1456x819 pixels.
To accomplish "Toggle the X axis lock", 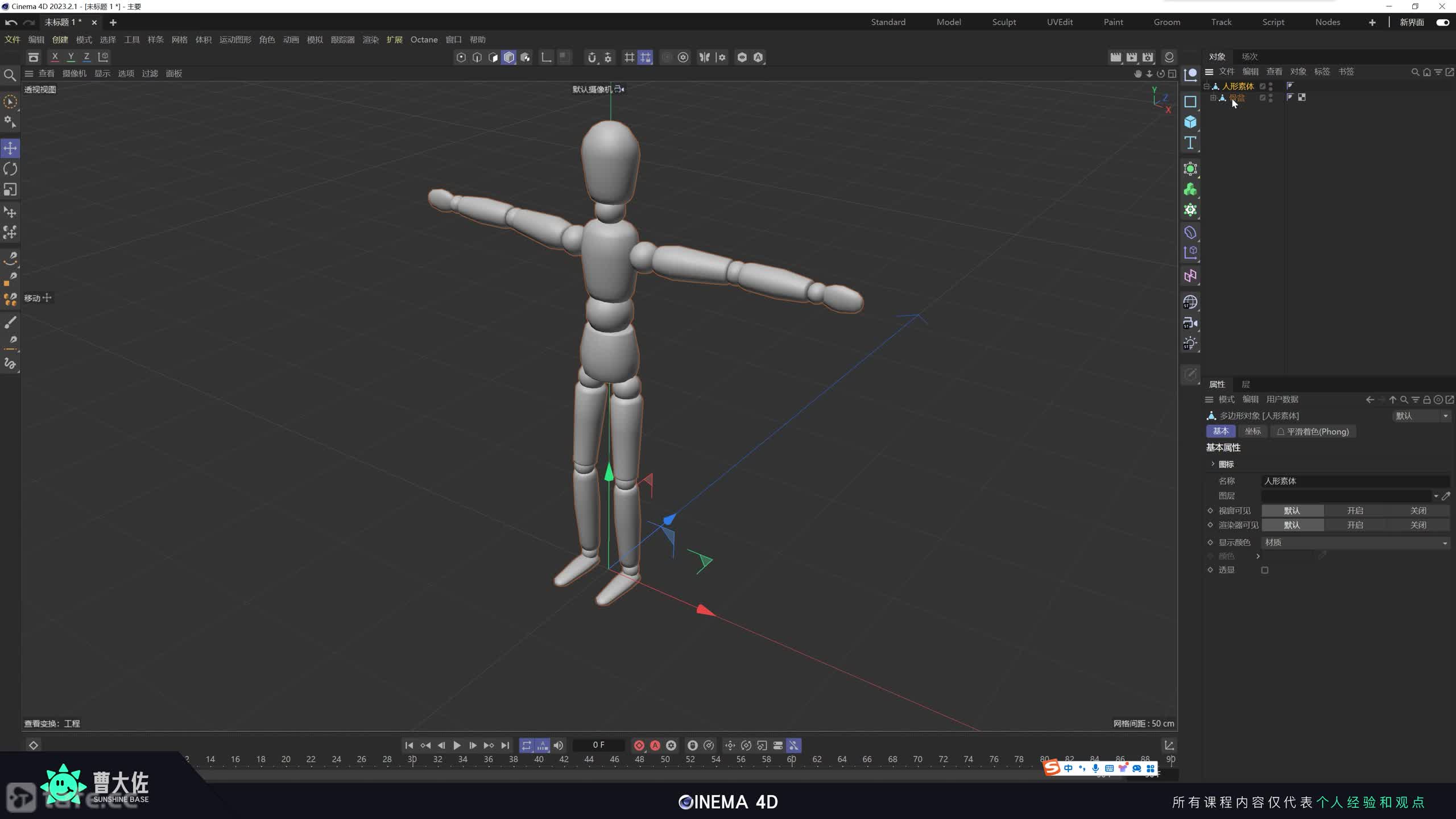I will [x=55, y=57].
